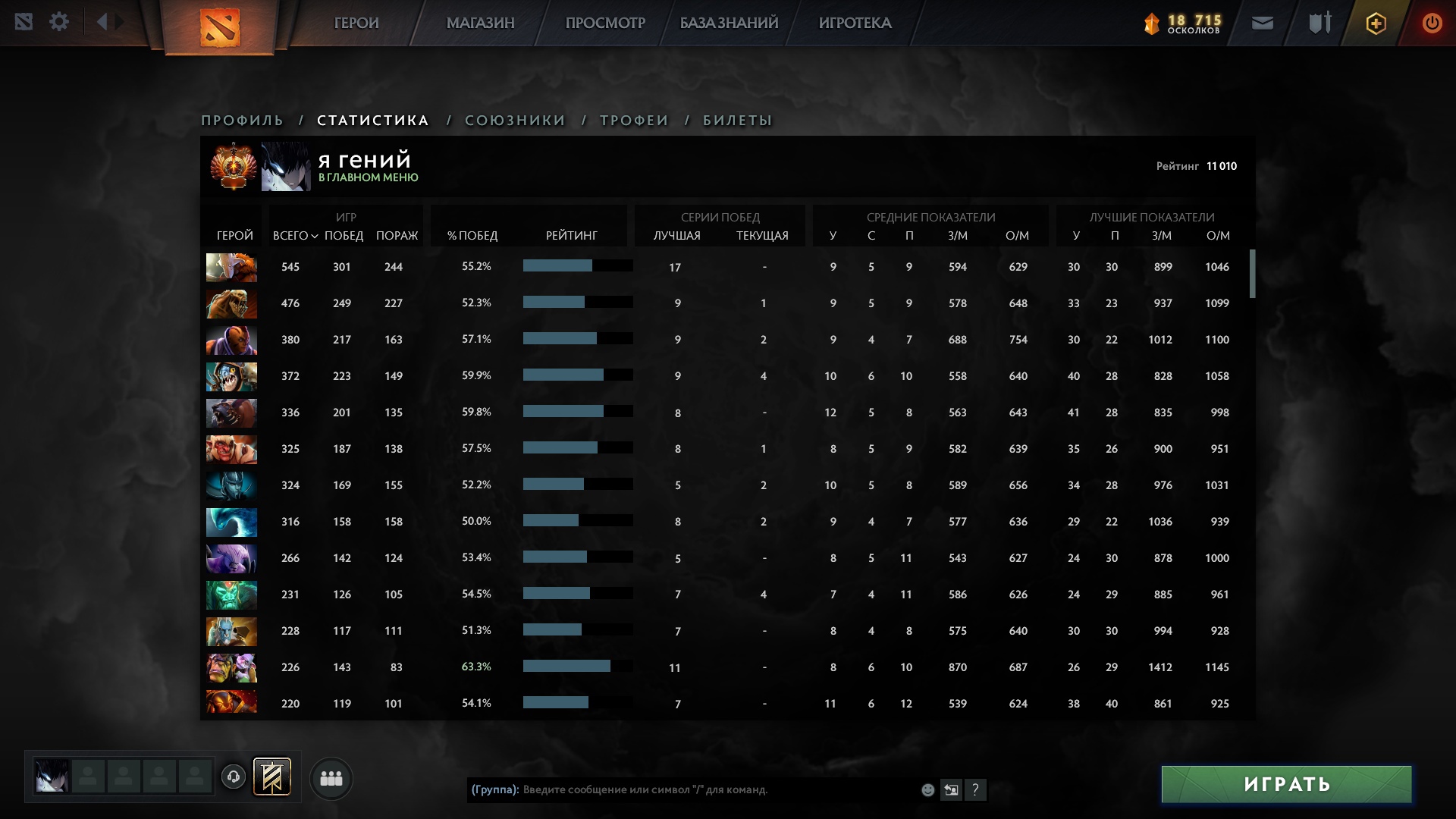
Task: Click the Dota Plus hexagon icon
Action: click(1376, 24)
